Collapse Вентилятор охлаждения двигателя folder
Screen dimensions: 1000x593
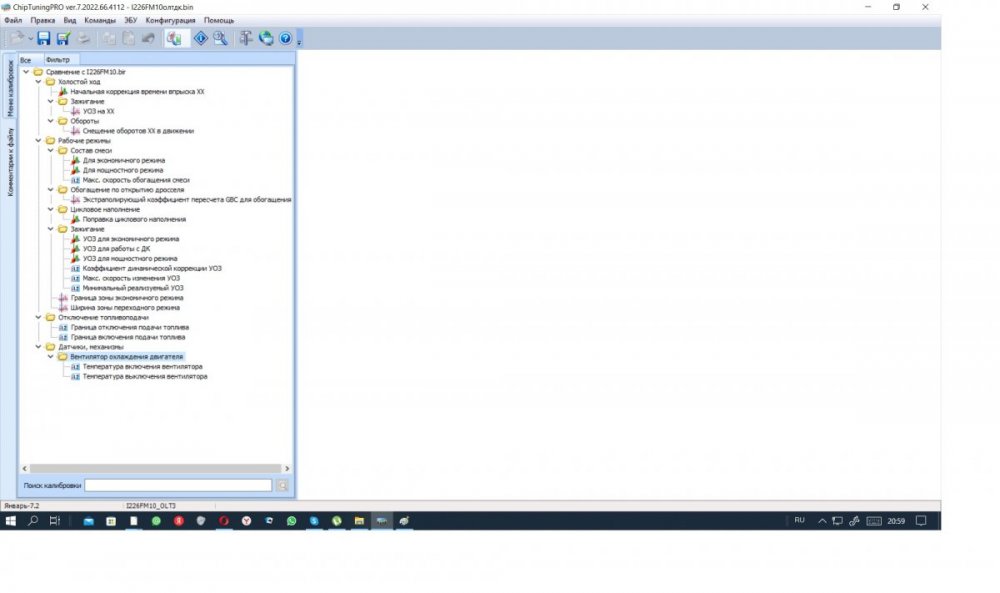(x=51, y=357)
